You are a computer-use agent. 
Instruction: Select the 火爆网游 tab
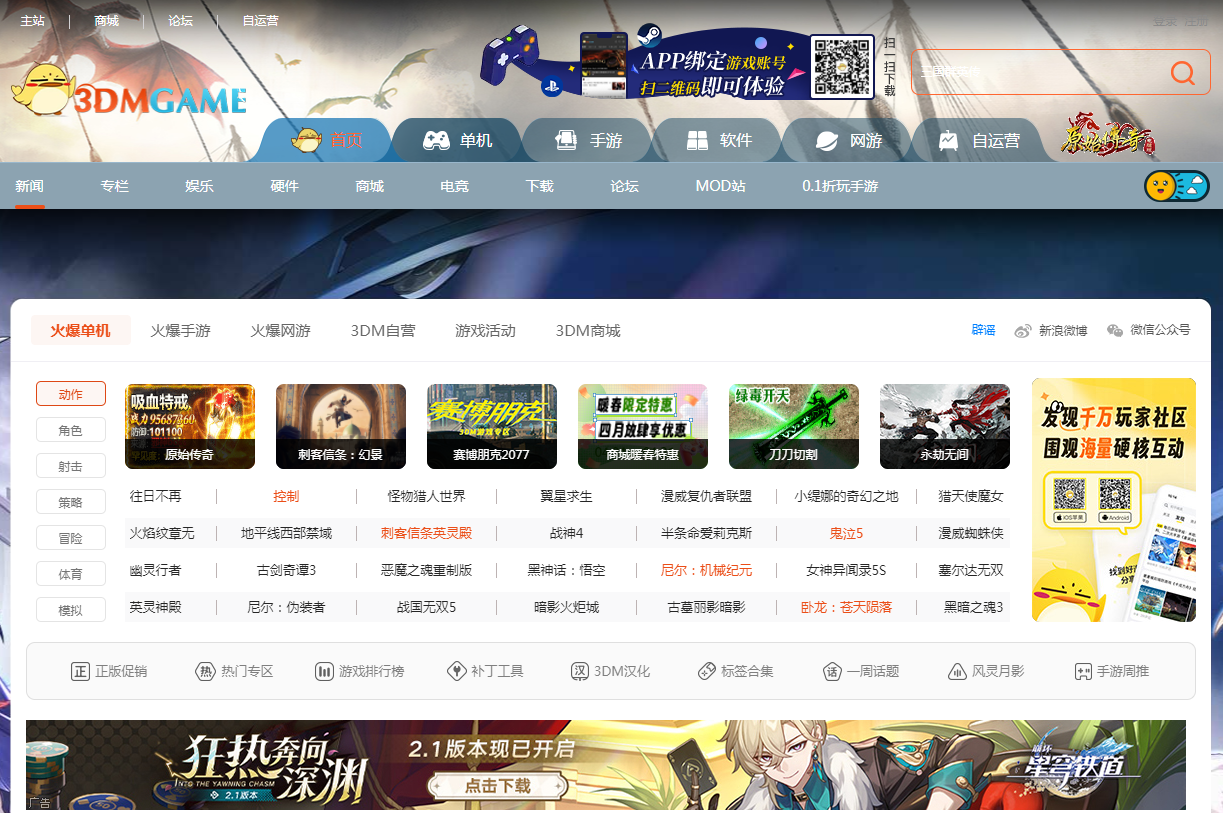click(x=281, y=331)
